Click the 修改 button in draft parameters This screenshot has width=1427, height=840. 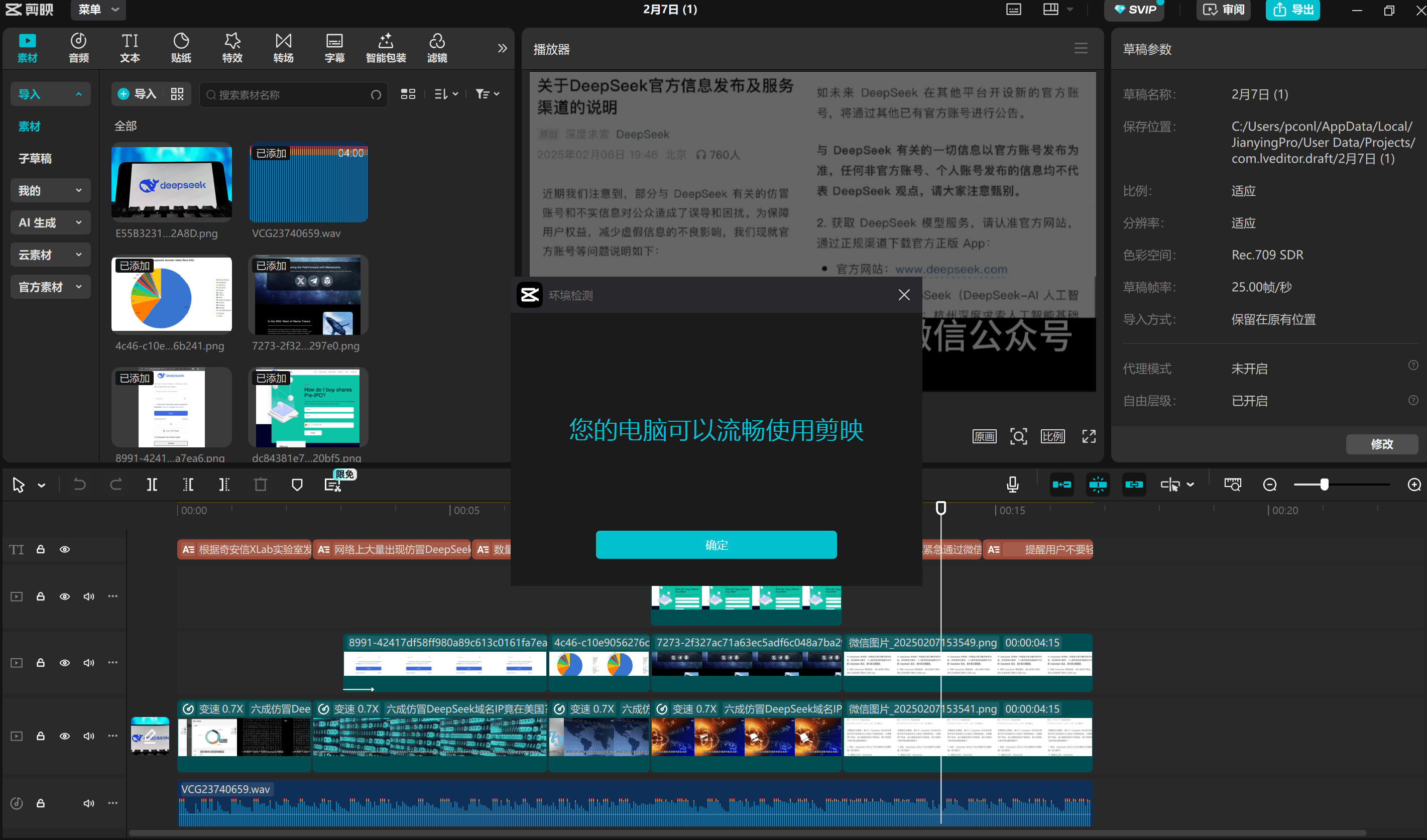(1381, 444)
